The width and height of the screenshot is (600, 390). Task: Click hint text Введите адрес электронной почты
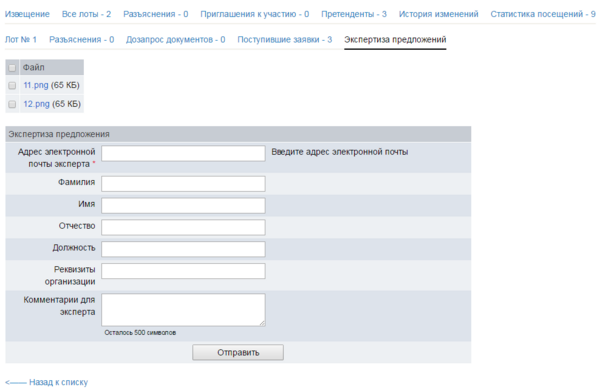(x=340, y=152)
